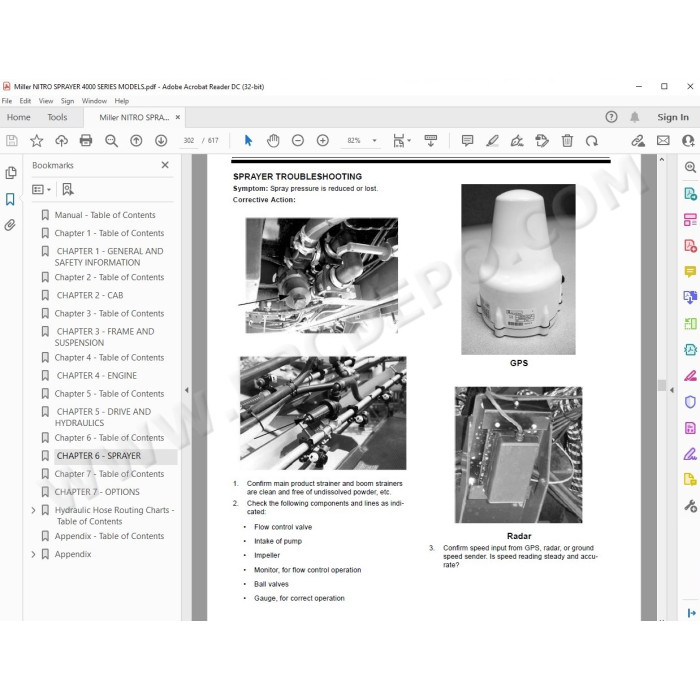
Task: Open CHAPTER 7 - OPTIONS bookmark
Action: (x=98, y=492)
